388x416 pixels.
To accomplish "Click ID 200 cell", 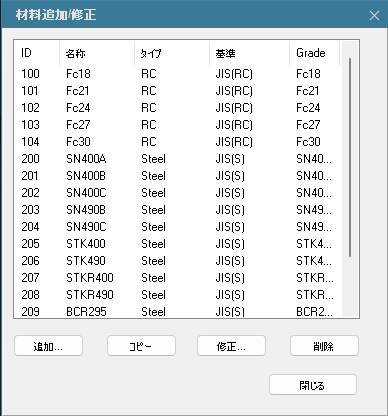I will tap(30, 159).
